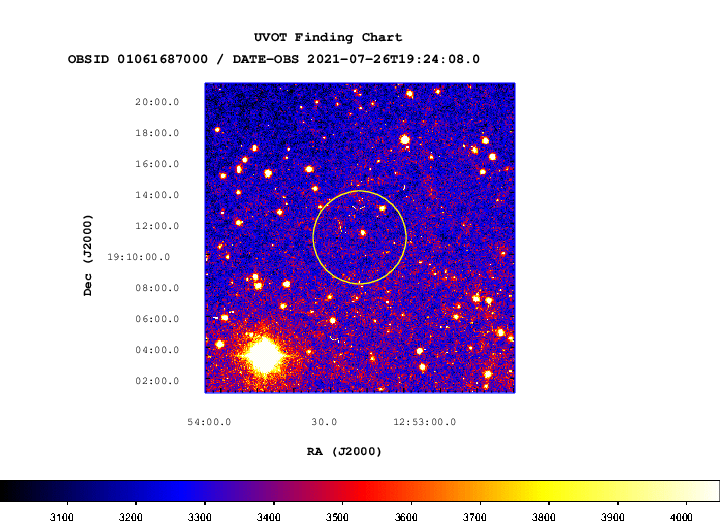The height and width of the screenshot is (521, 720).
Task: Click the colorbar value 3400
Action: tap(268, 517)
